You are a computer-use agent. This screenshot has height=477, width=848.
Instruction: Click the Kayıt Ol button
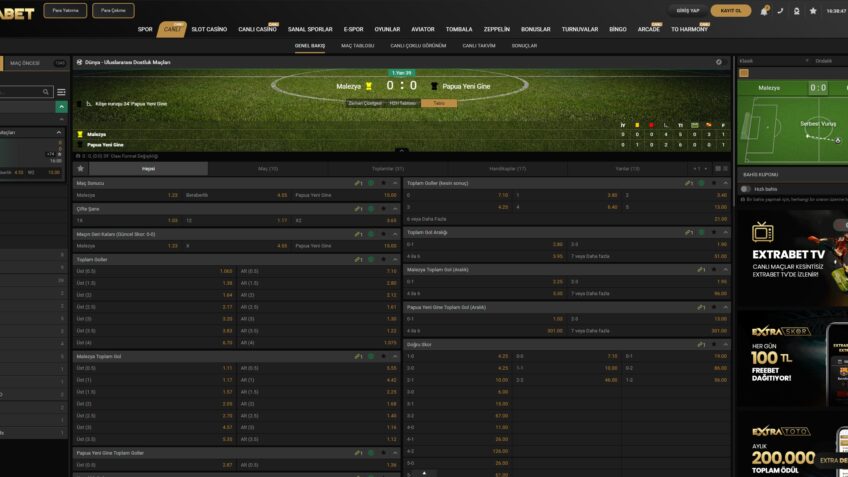(x=730, y=11)
